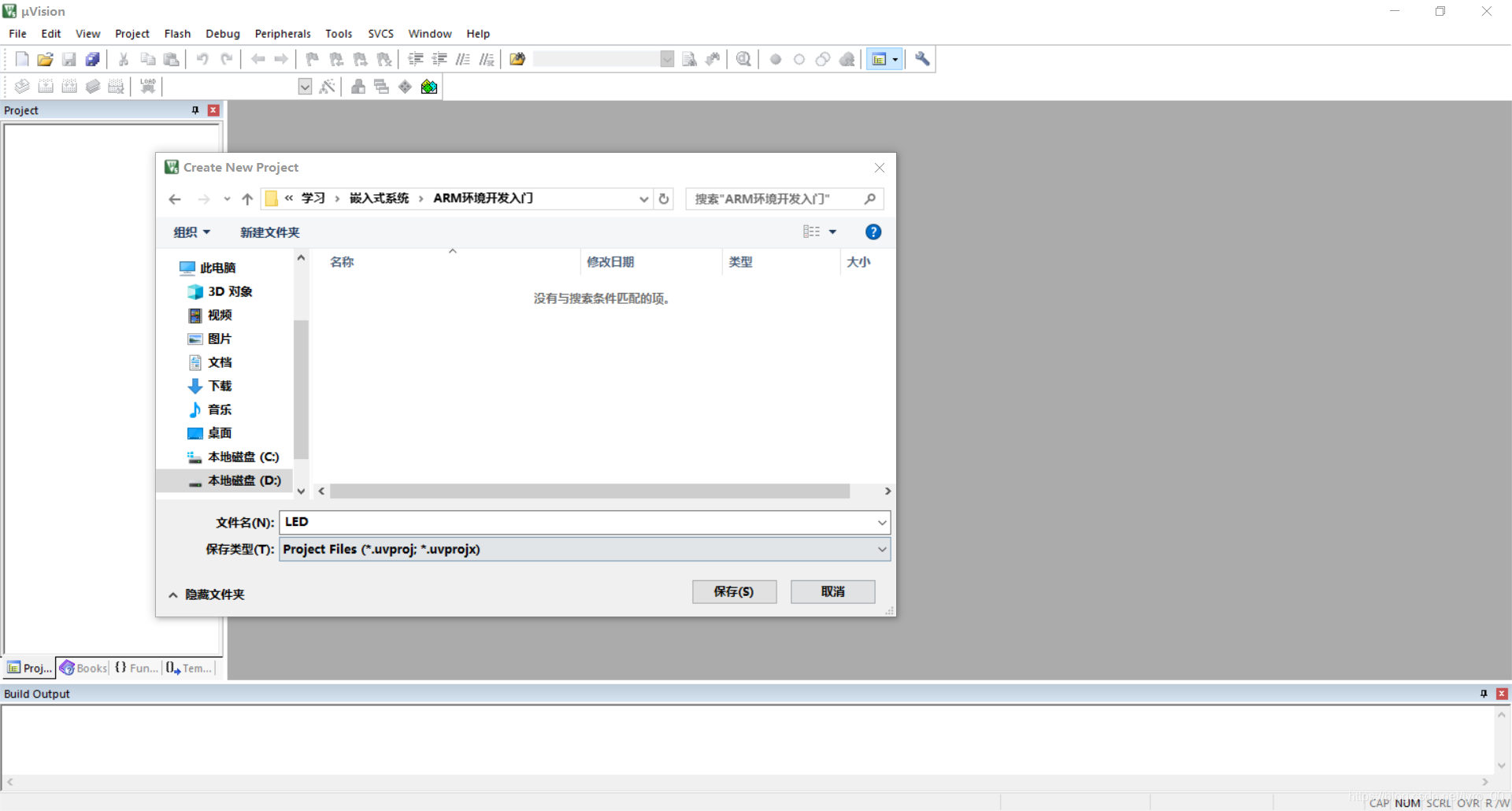Click the dialog back navigation arrow
The width and height of the screenshot is (1512, 811).
[x=175, y=199]
